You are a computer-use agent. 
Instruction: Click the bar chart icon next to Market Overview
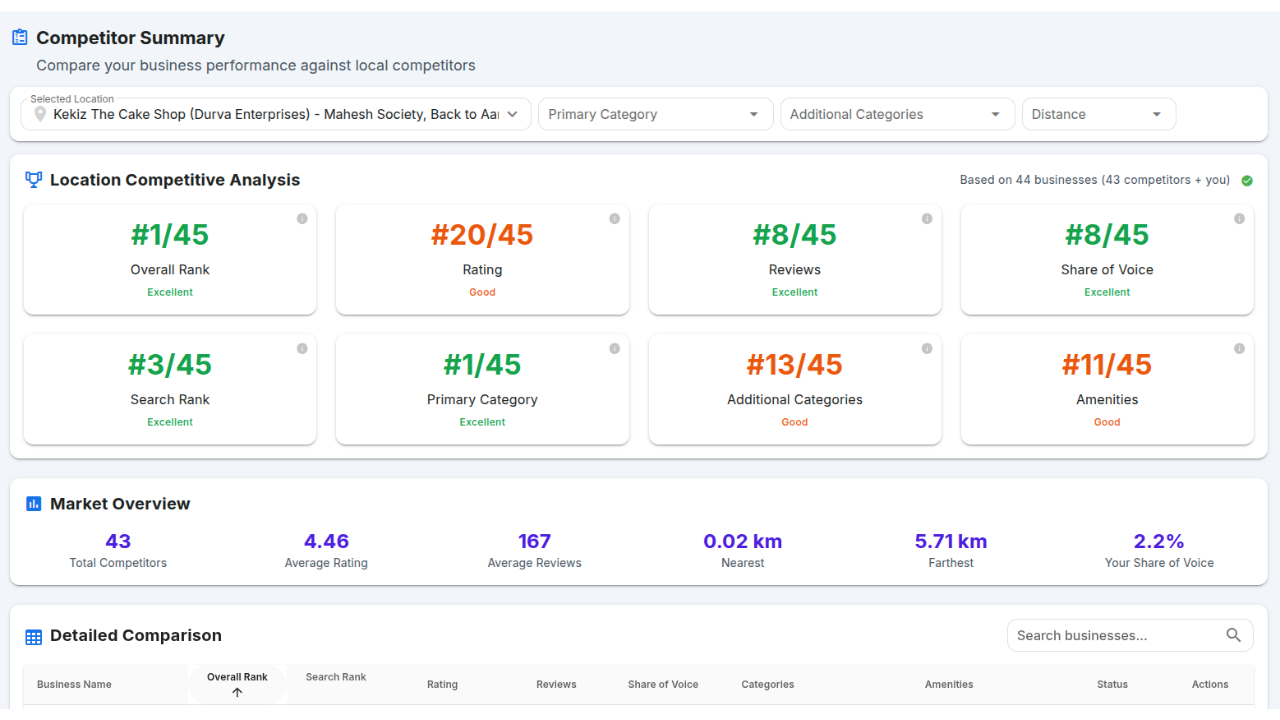pos(32,503)
